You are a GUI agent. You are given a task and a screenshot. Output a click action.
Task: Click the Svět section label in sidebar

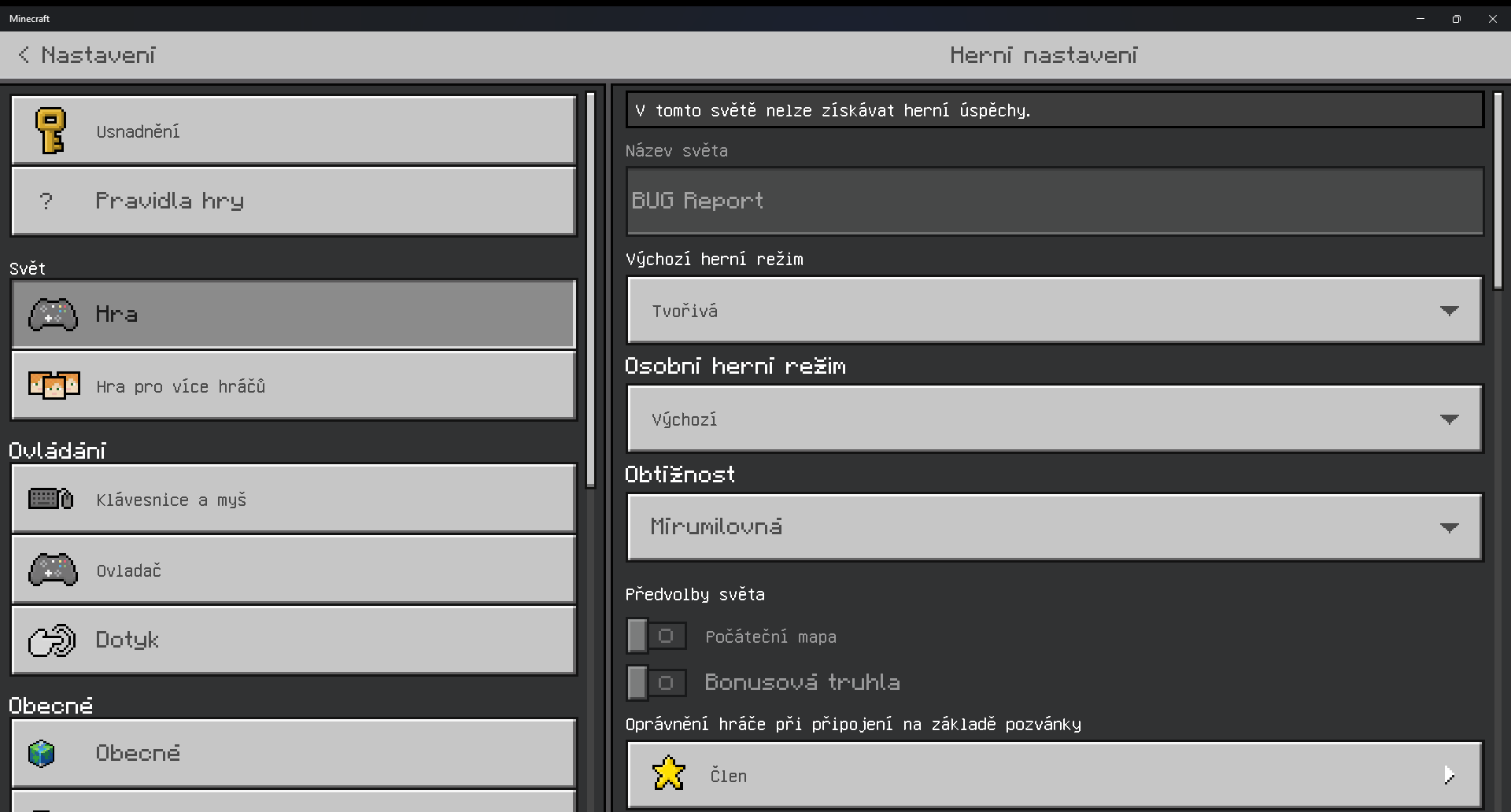click(28, 268)
